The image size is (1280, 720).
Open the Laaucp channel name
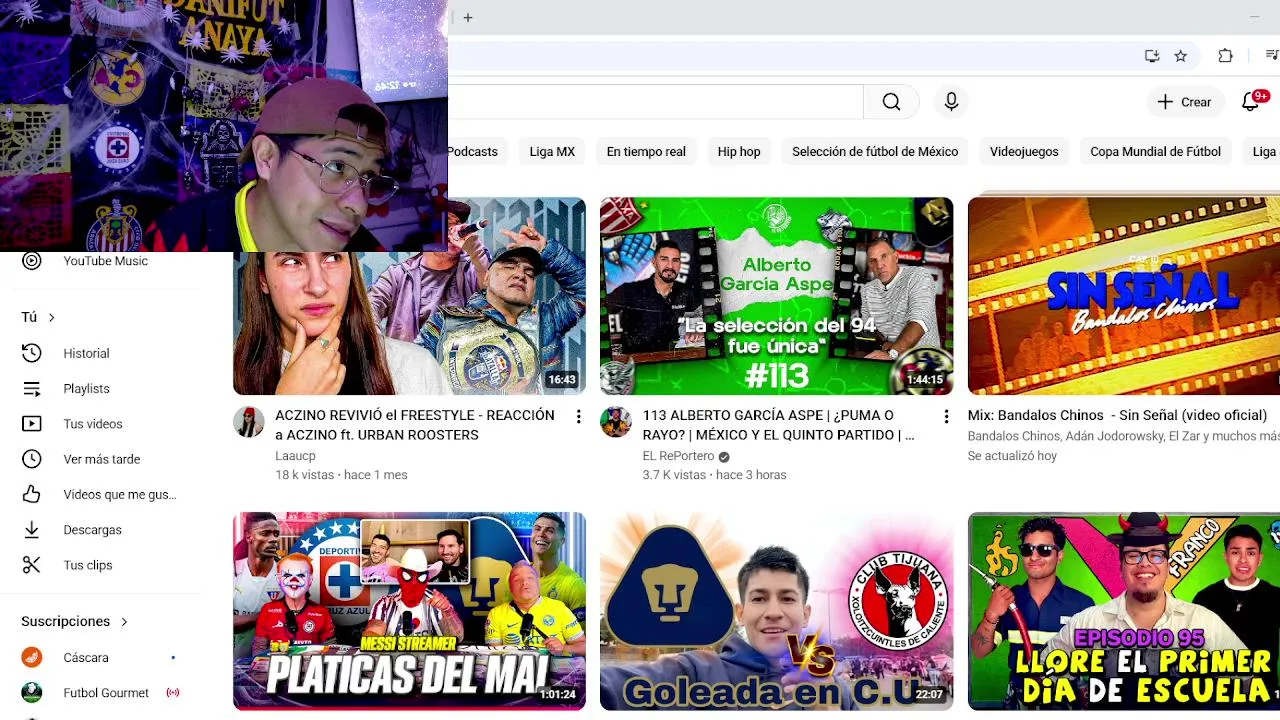tap(295, 456)
